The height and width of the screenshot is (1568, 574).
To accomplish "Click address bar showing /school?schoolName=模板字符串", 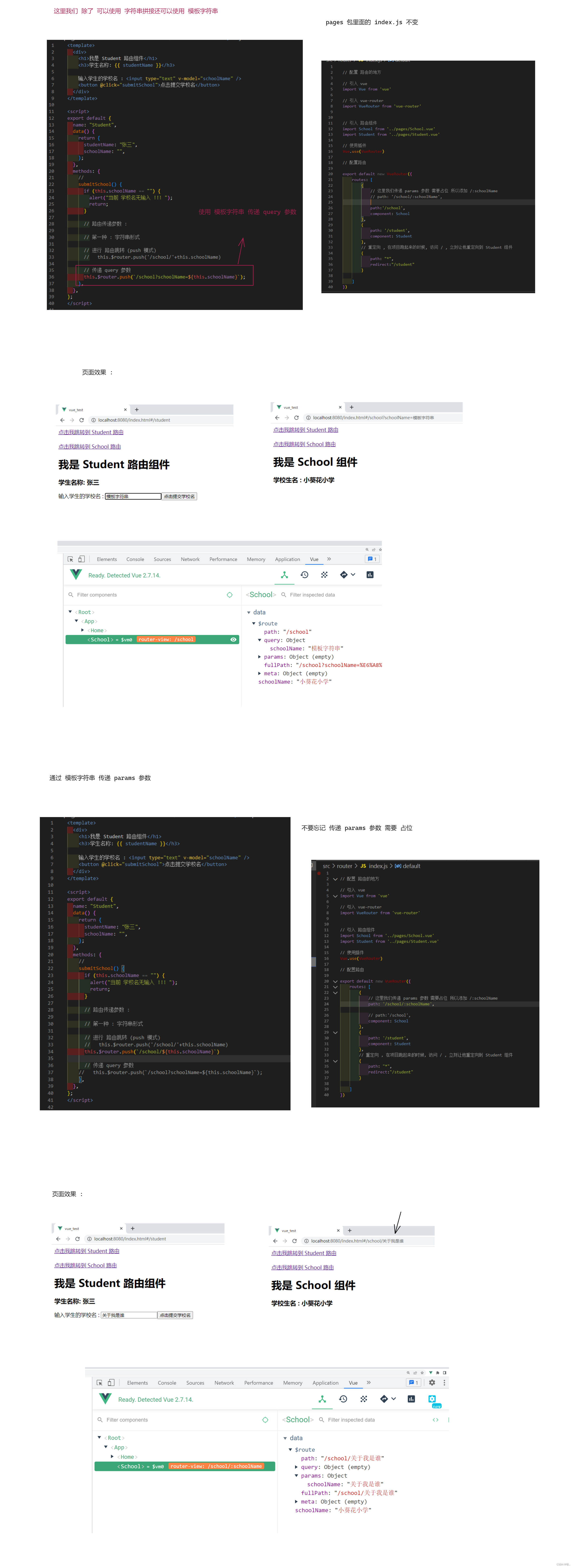I will click(x=382, y=418).
